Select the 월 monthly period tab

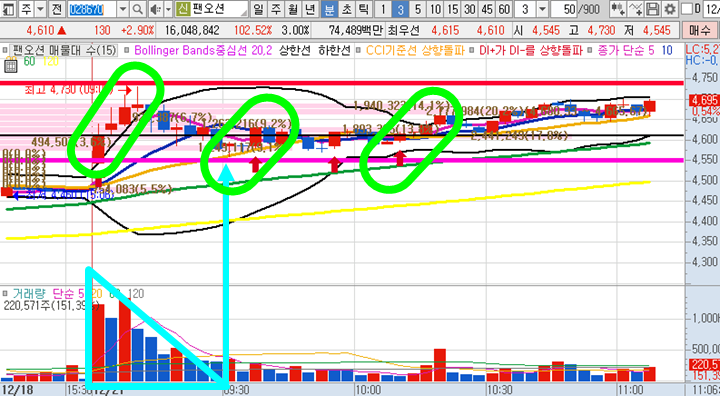coord(292,9)
